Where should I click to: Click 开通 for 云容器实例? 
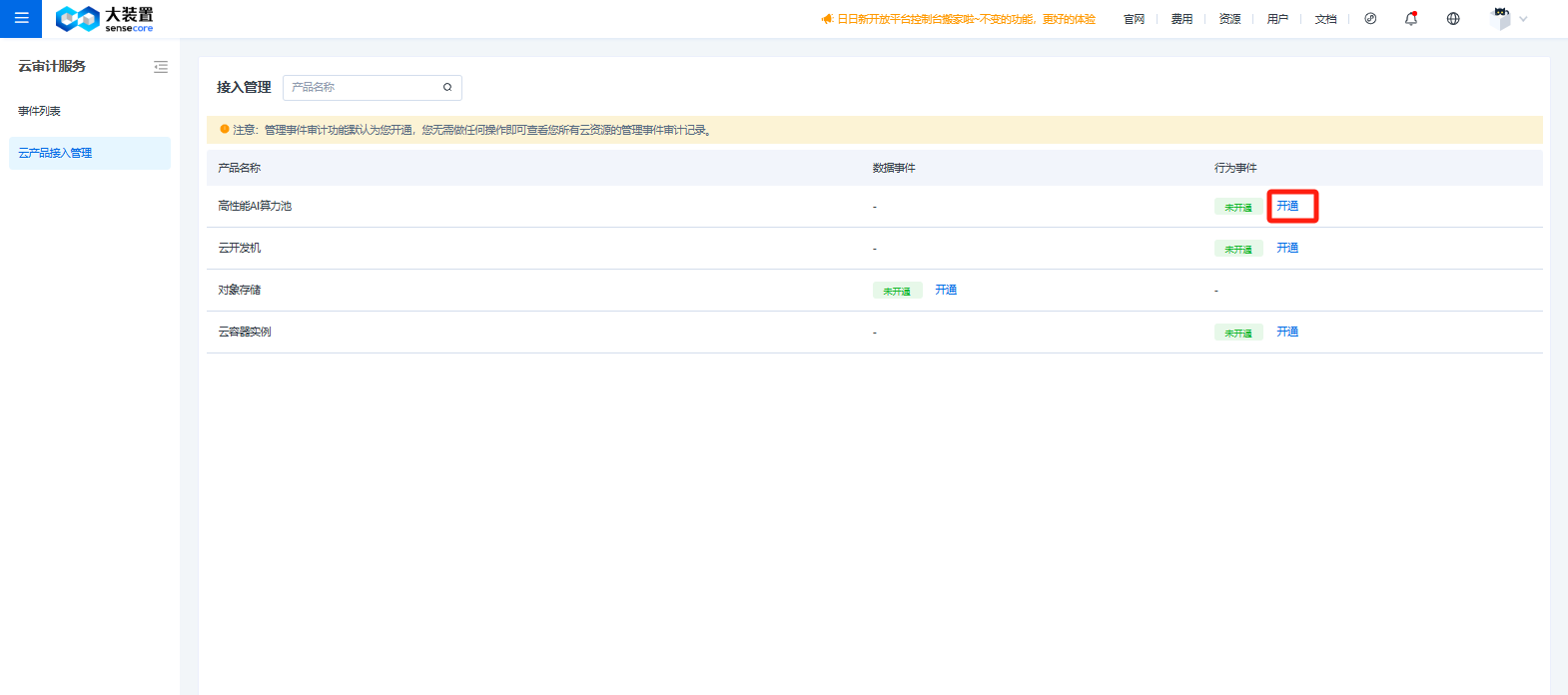coord(1287,332)
